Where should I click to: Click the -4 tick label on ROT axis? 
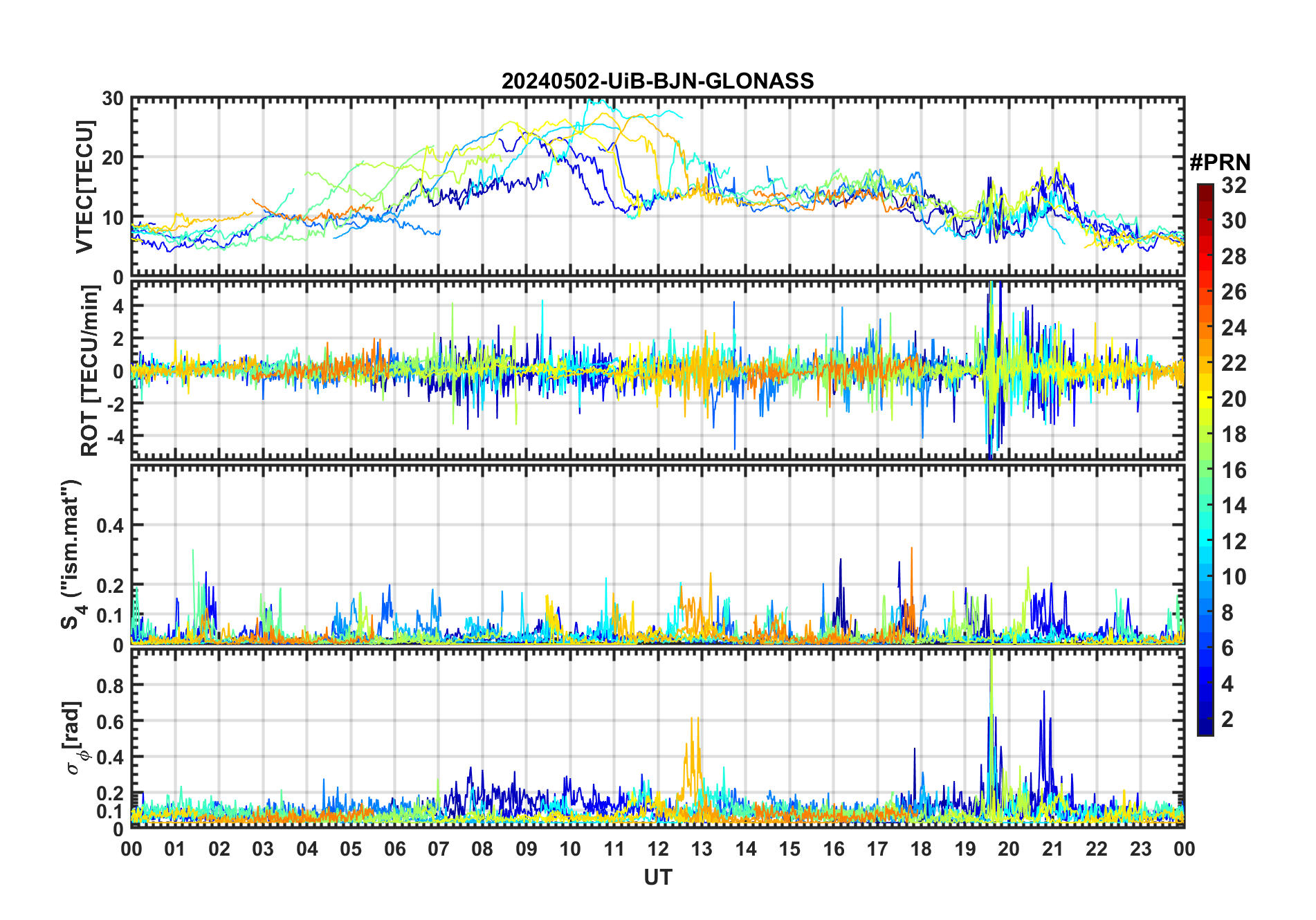tap(115, 436)
